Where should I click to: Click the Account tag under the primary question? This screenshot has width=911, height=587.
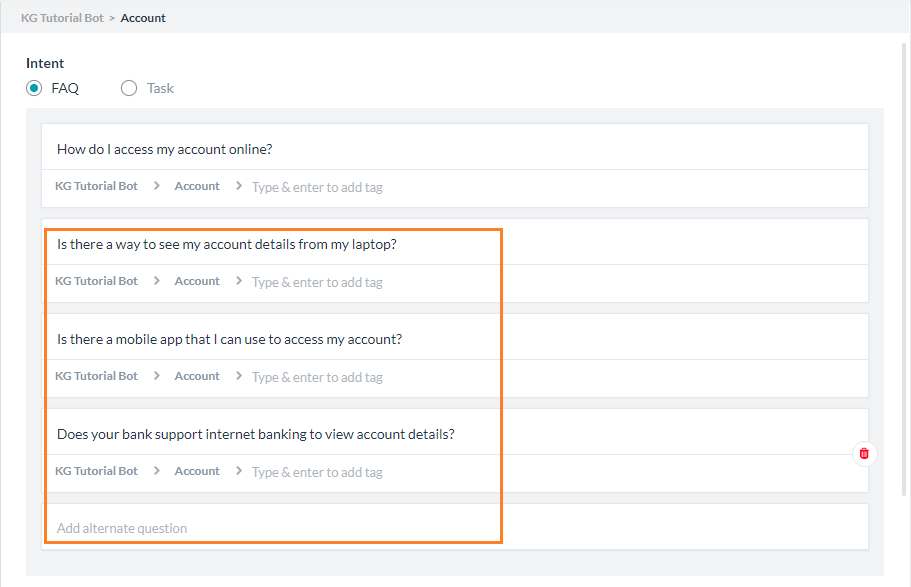[x=197, y=186]
